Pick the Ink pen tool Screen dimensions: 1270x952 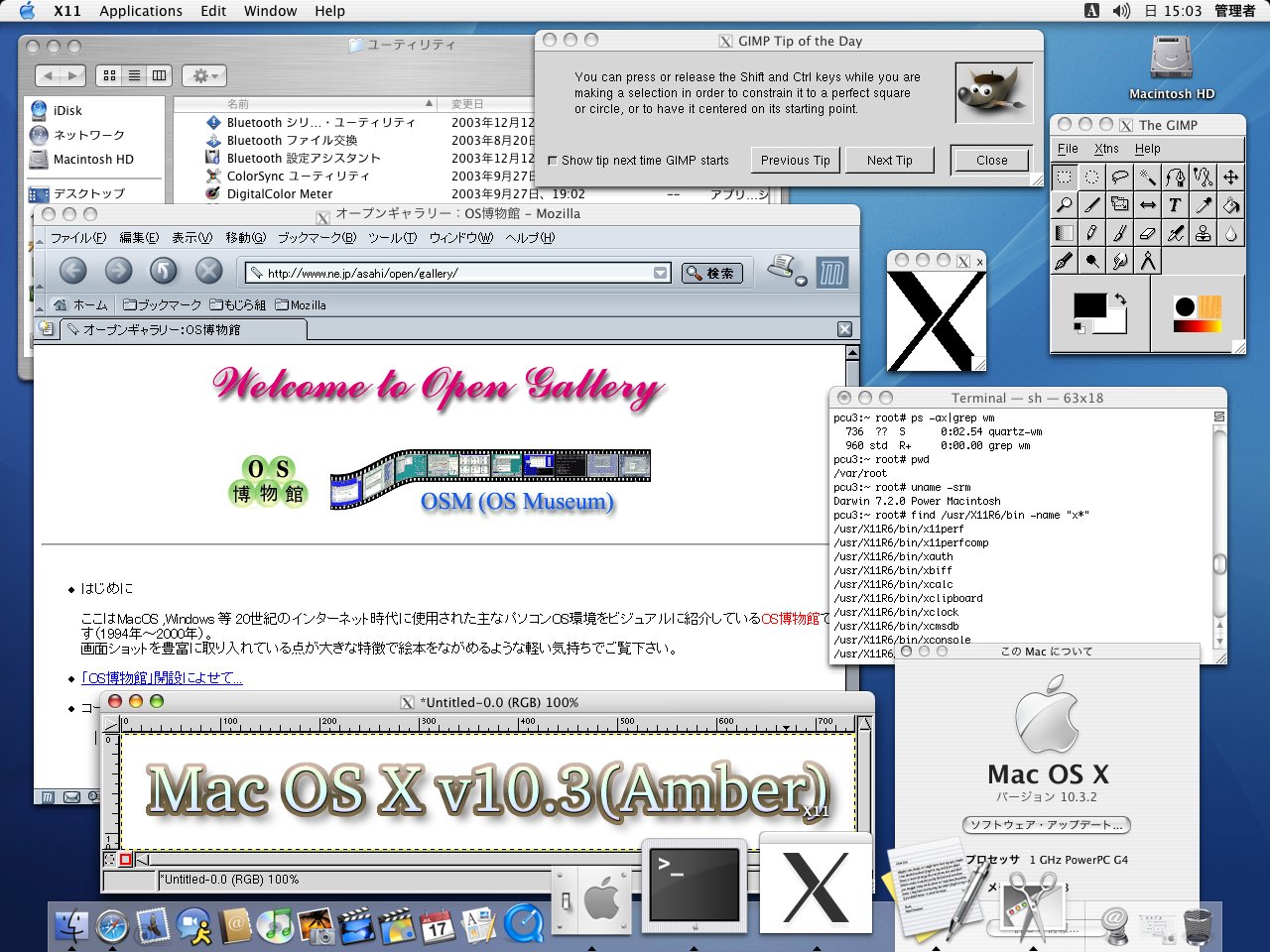1064,261
